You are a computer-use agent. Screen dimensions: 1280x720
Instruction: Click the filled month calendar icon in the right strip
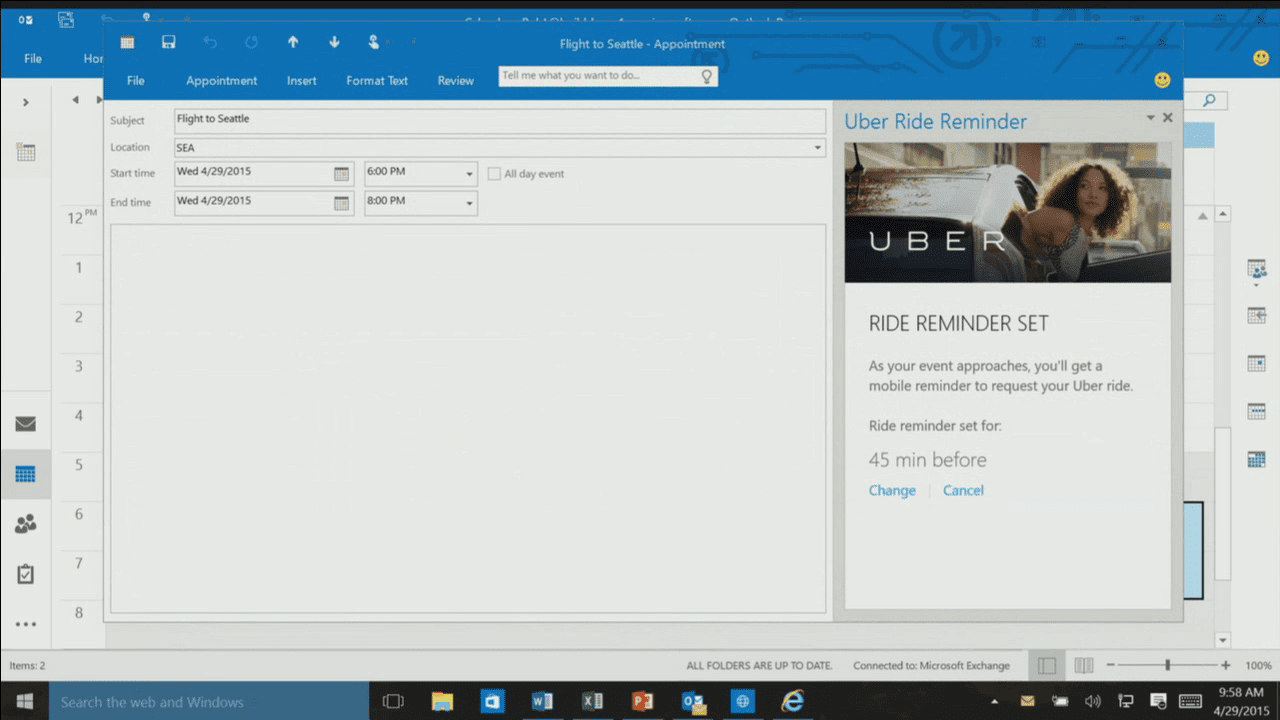coord(1257,459)
